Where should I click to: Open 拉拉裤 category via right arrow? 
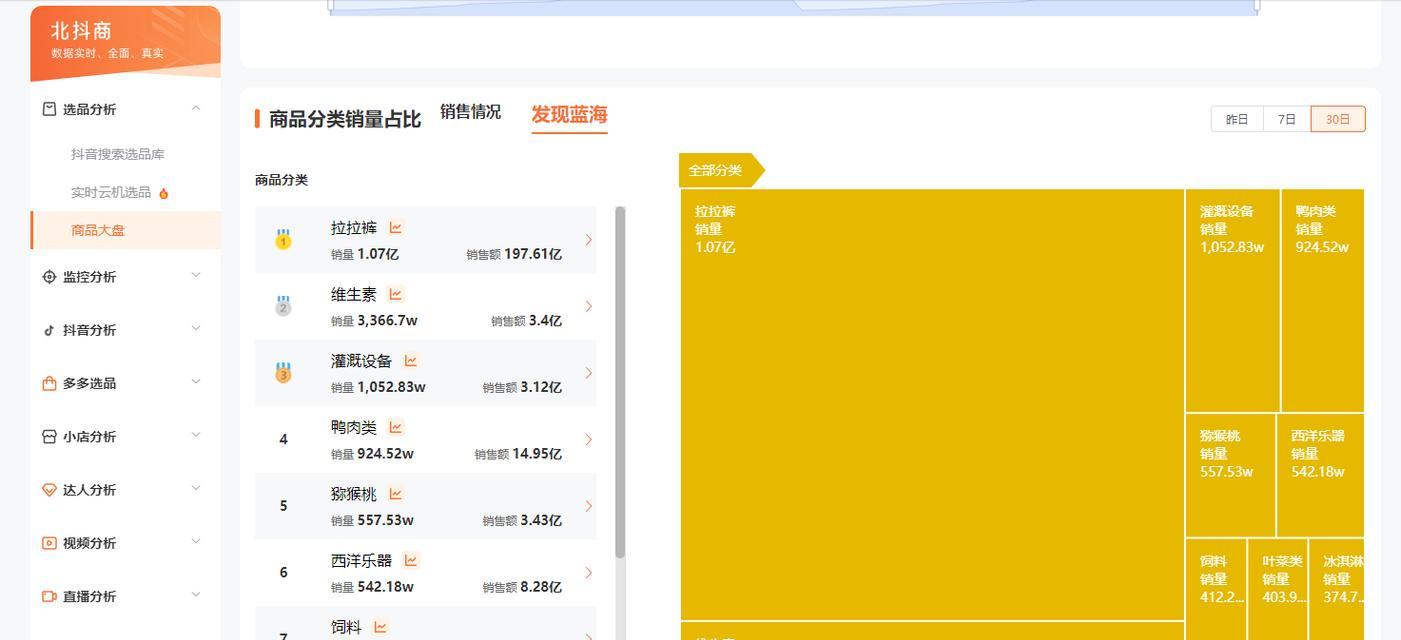tap(589, 240)
